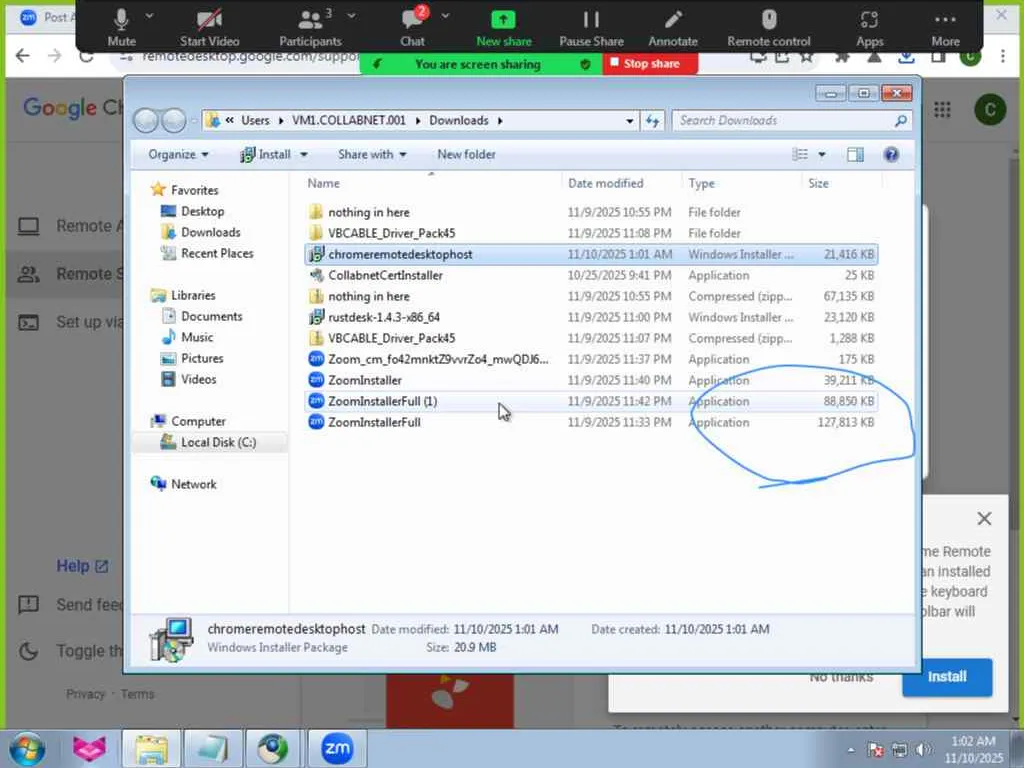Refresh the Downloads folder view
This screenshot has height=768, width=1024.
click(652, 121)
